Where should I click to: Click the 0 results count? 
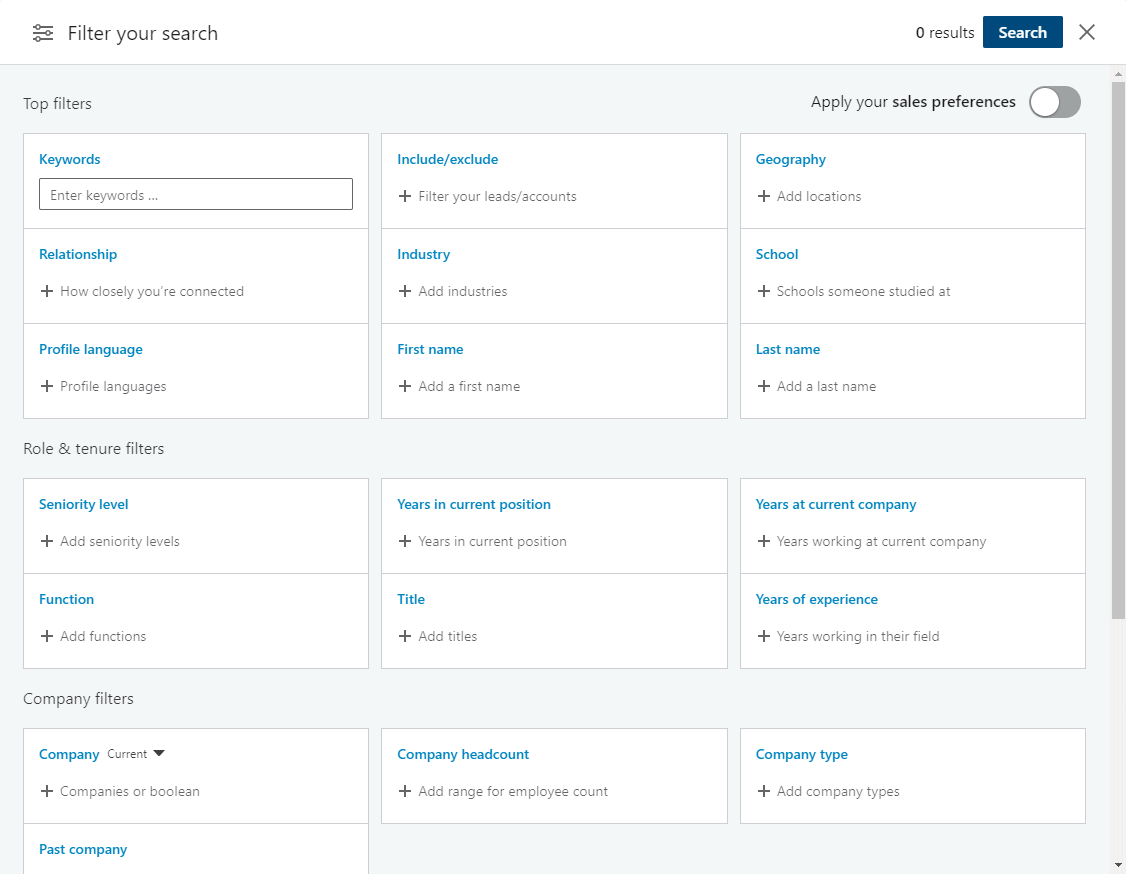click(944, 32)
